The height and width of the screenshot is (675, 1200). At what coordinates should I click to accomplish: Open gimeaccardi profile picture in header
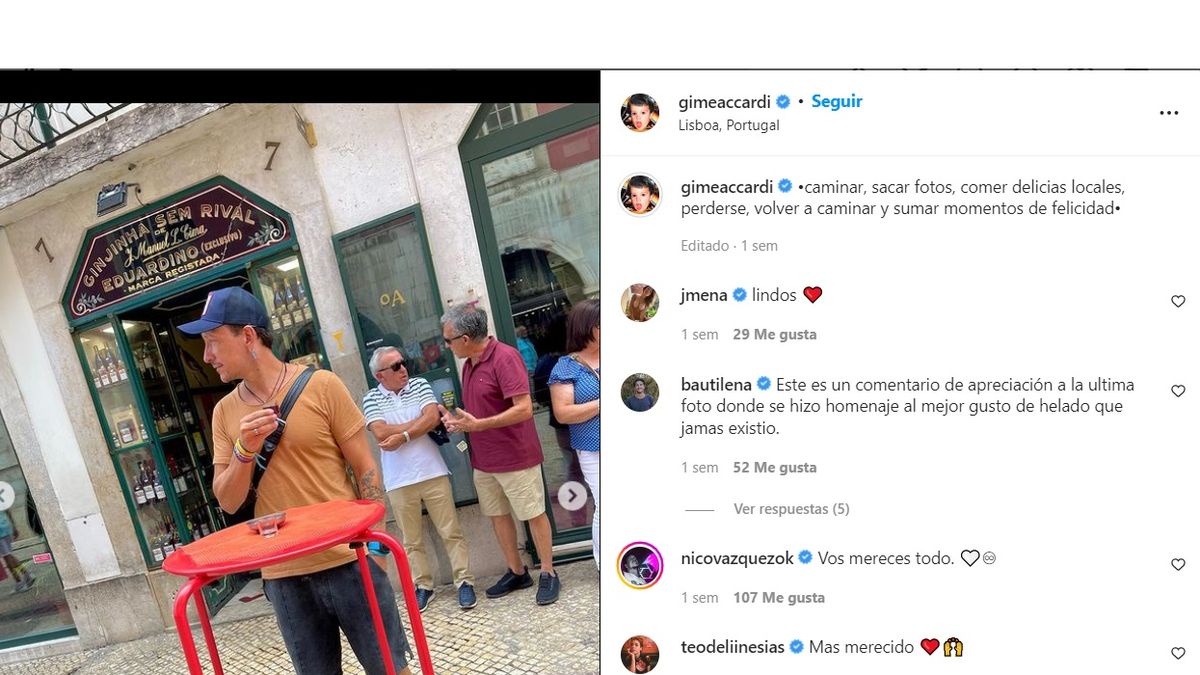(640, 112)
